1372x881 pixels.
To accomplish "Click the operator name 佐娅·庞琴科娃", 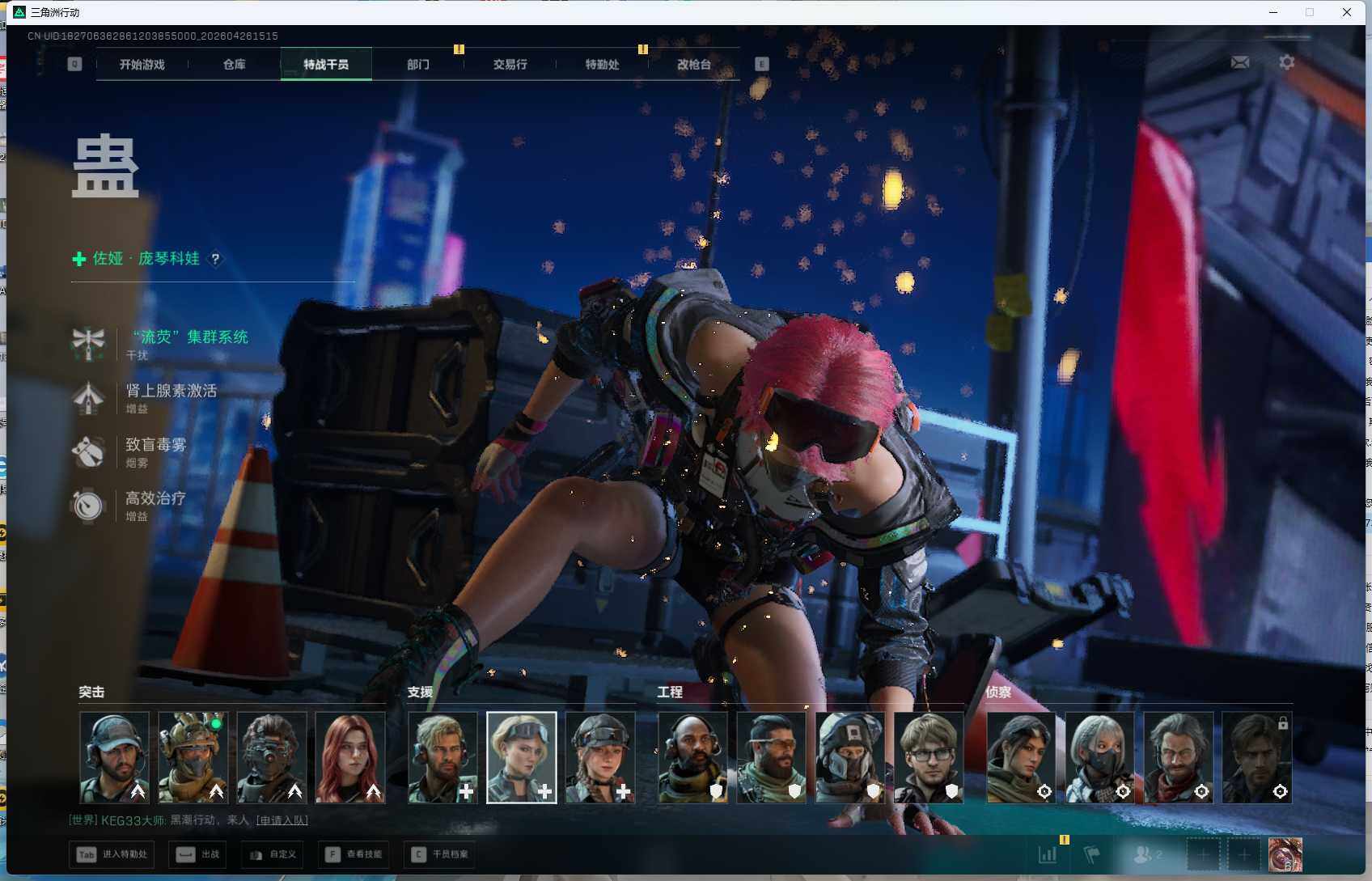I will coord(146,259).
